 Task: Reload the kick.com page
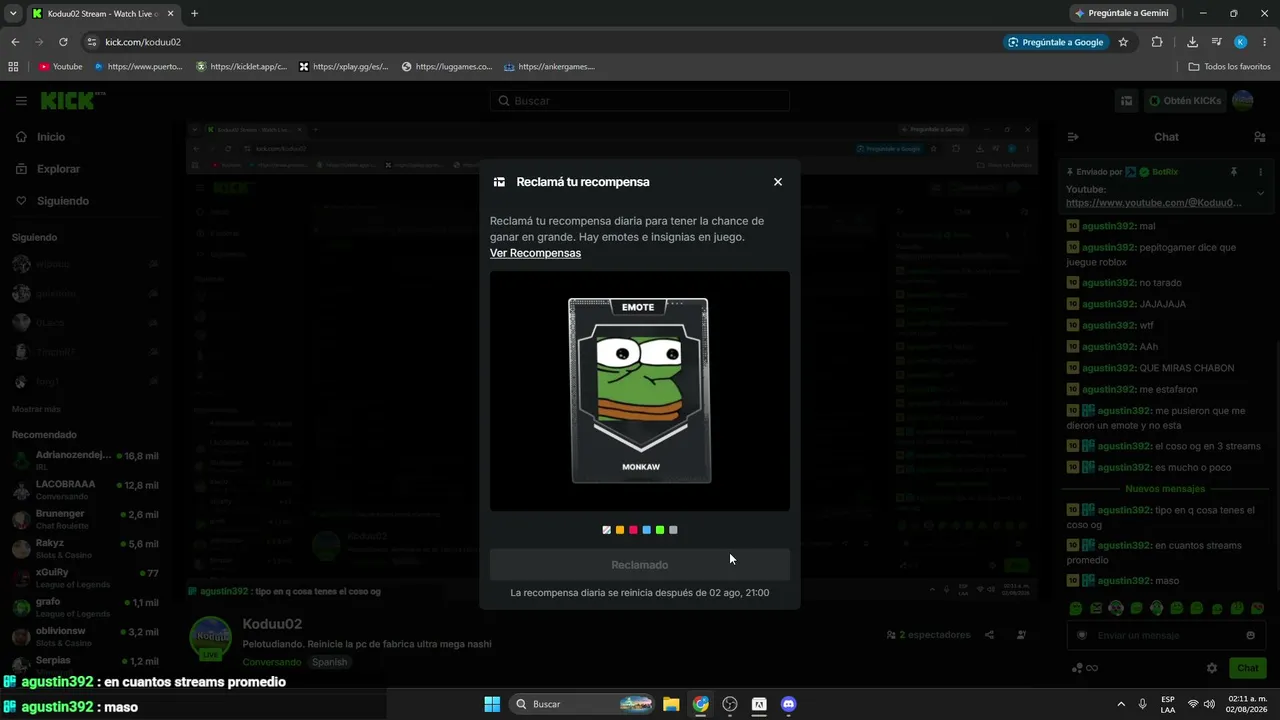(63, 42)
